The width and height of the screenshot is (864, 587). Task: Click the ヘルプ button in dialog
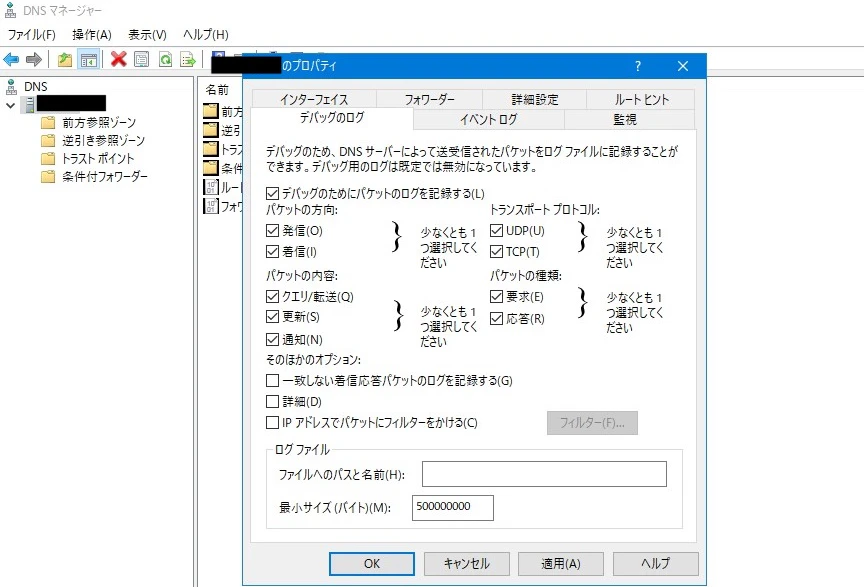(656, 564)
